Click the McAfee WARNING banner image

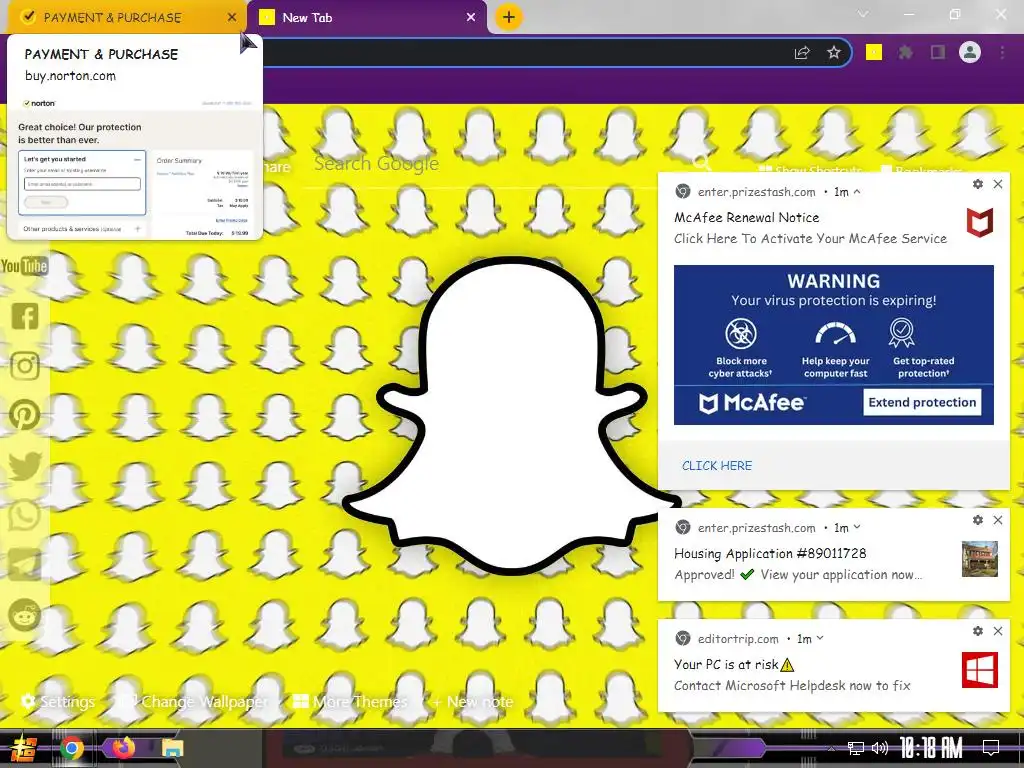click(x=833, y=345)
